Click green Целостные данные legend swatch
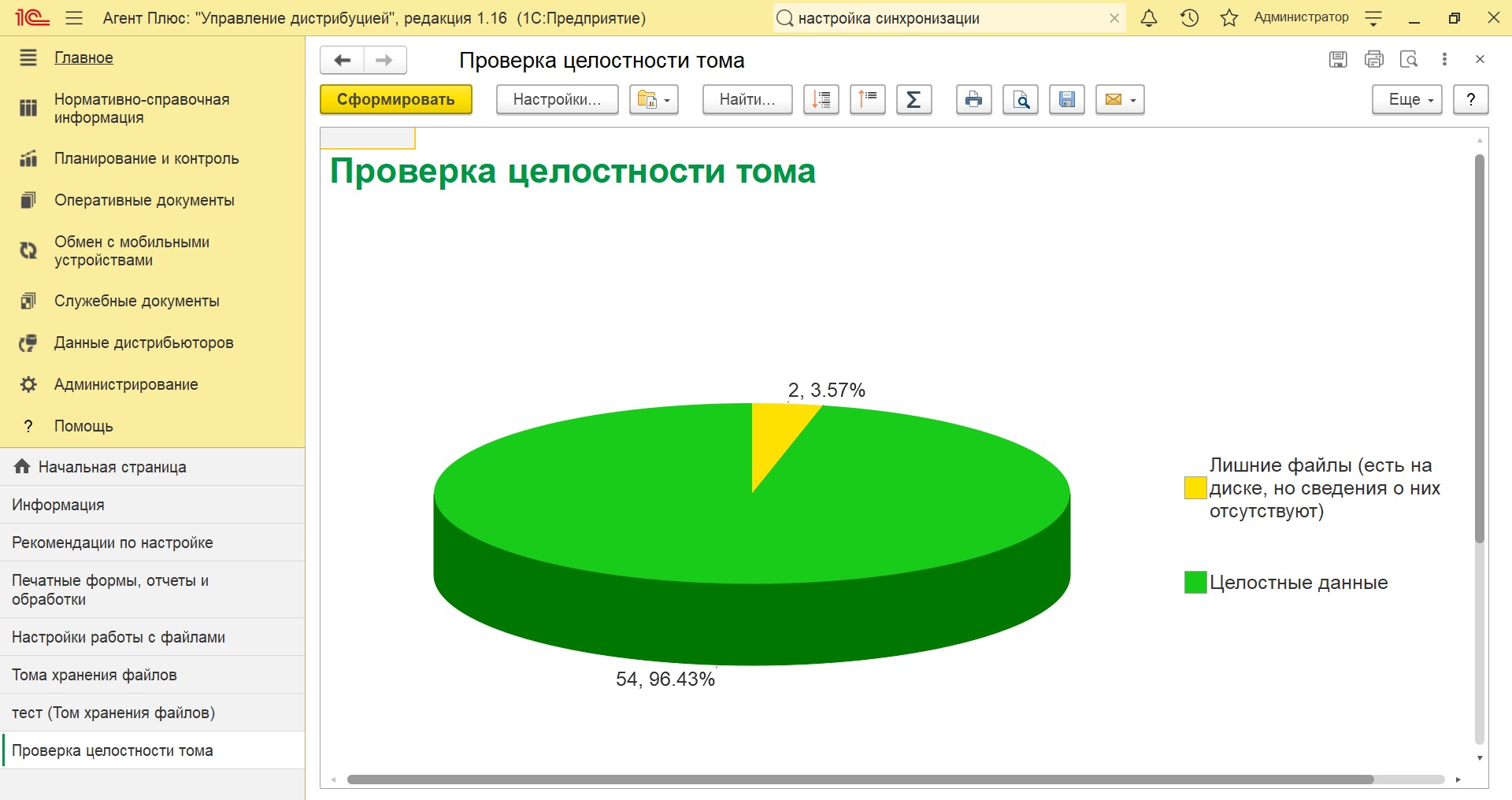Viewport: 1512px width, 800px height. [x=1195, y=582]
